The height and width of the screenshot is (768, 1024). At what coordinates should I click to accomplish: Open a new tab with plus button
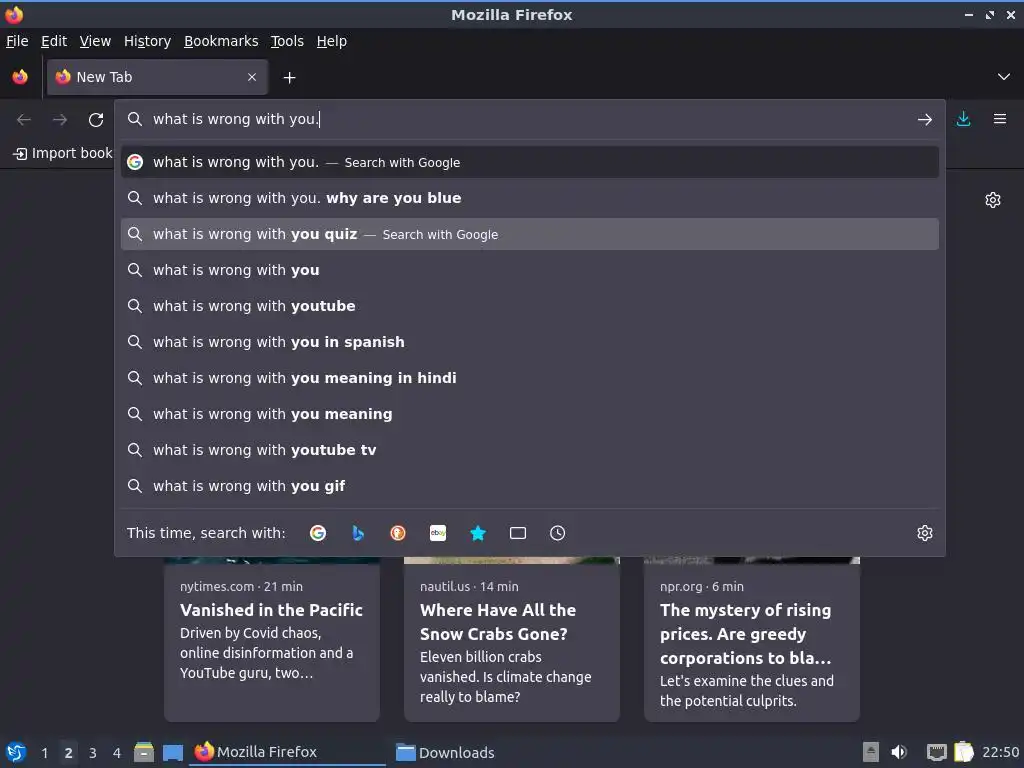coord(289,78)
